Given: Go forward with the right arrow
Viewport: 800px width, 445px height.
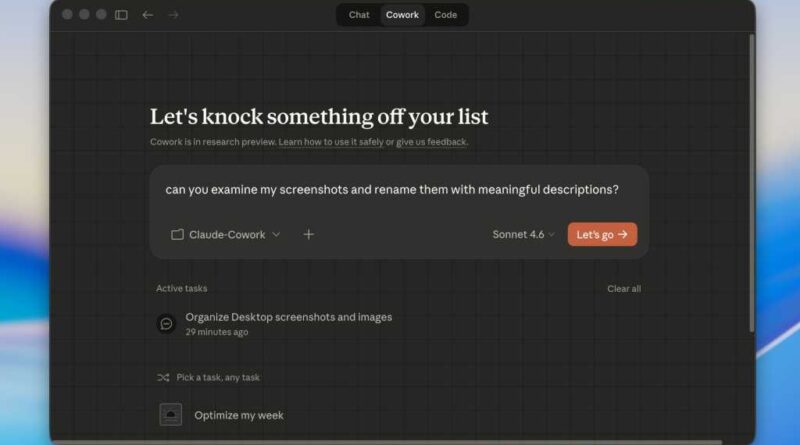Looking at the screenshot, I should coord(174,15).
